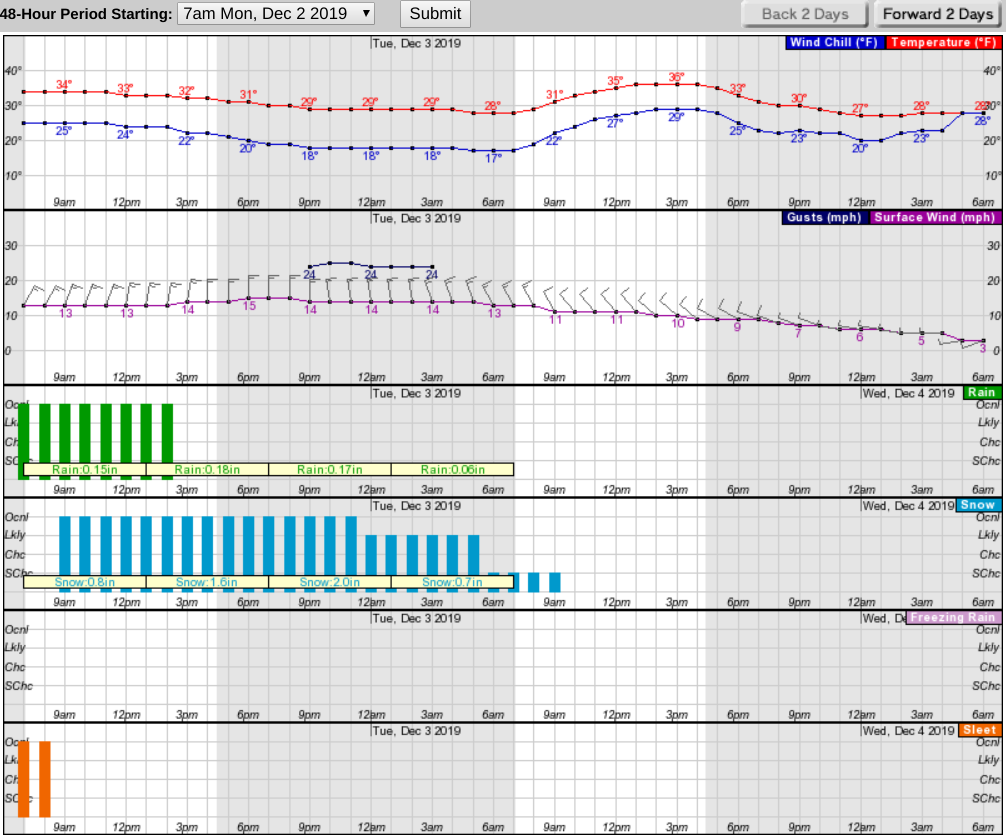
Task: Select the Gusts (mph) legend badge
Action: [x=826, y=218]
